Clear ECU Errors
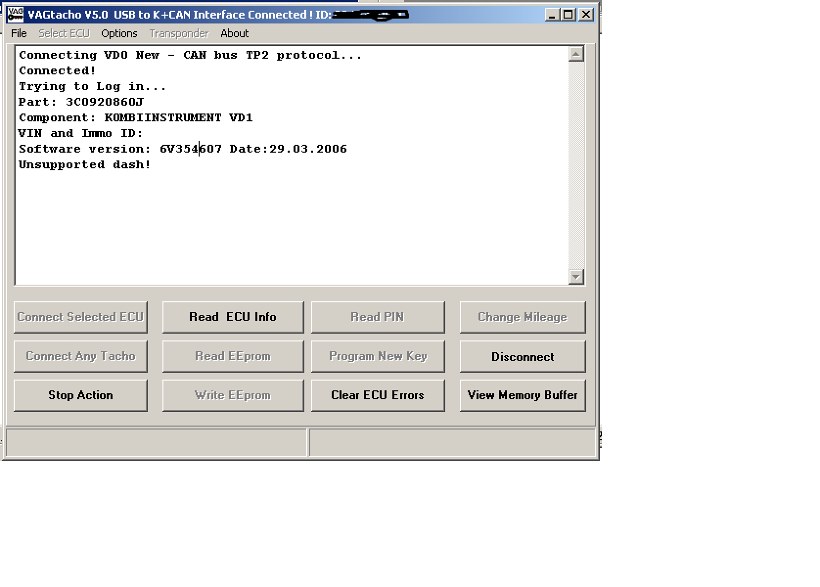This screenshot has width=820, height=587. [378, 395]
